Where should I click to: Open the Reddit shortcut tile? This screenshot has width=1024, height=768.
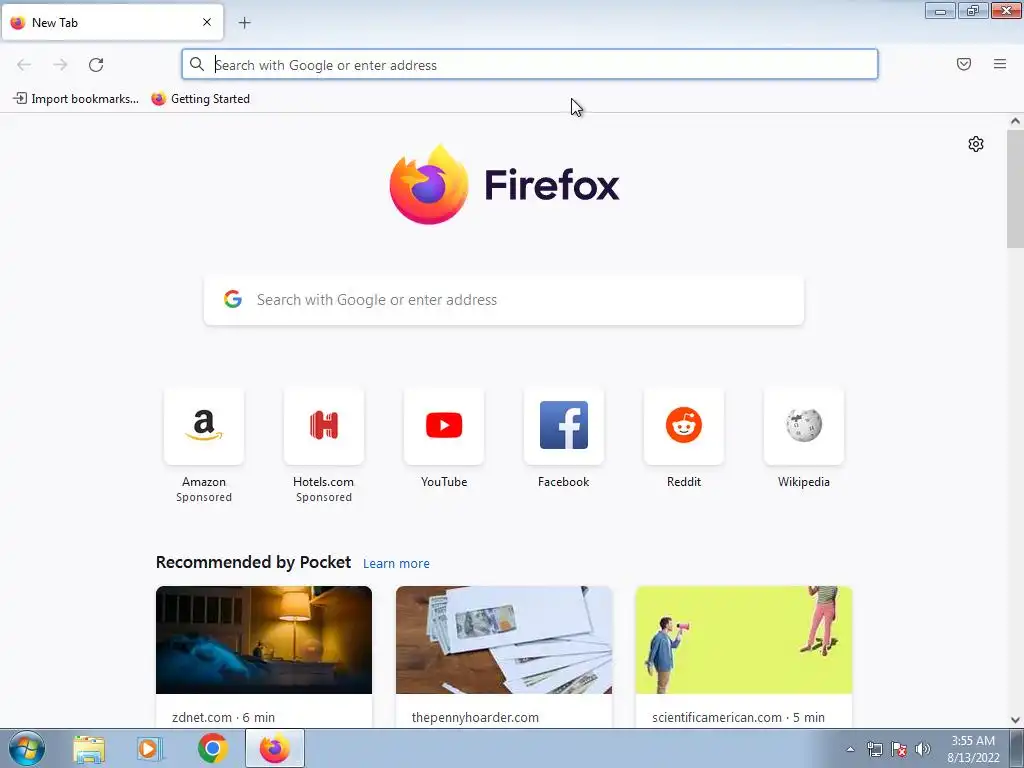tap(684, 426)
